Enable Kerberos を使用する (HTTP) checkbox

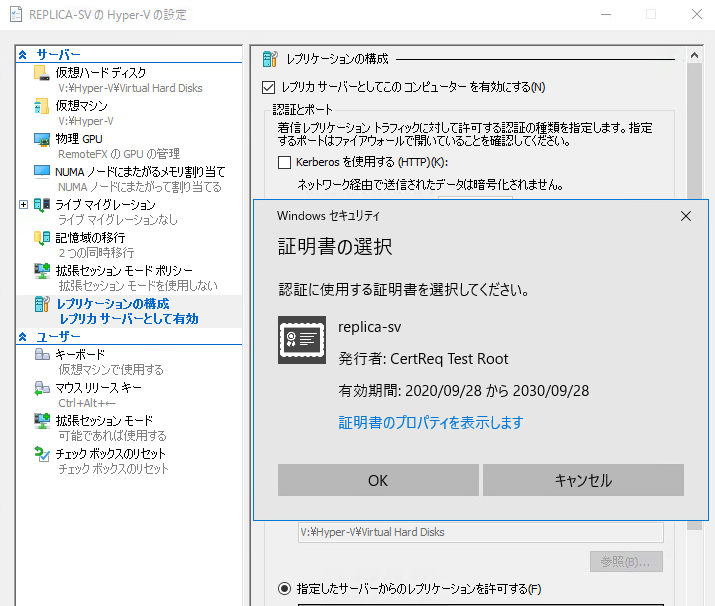[x=285, y=162]
